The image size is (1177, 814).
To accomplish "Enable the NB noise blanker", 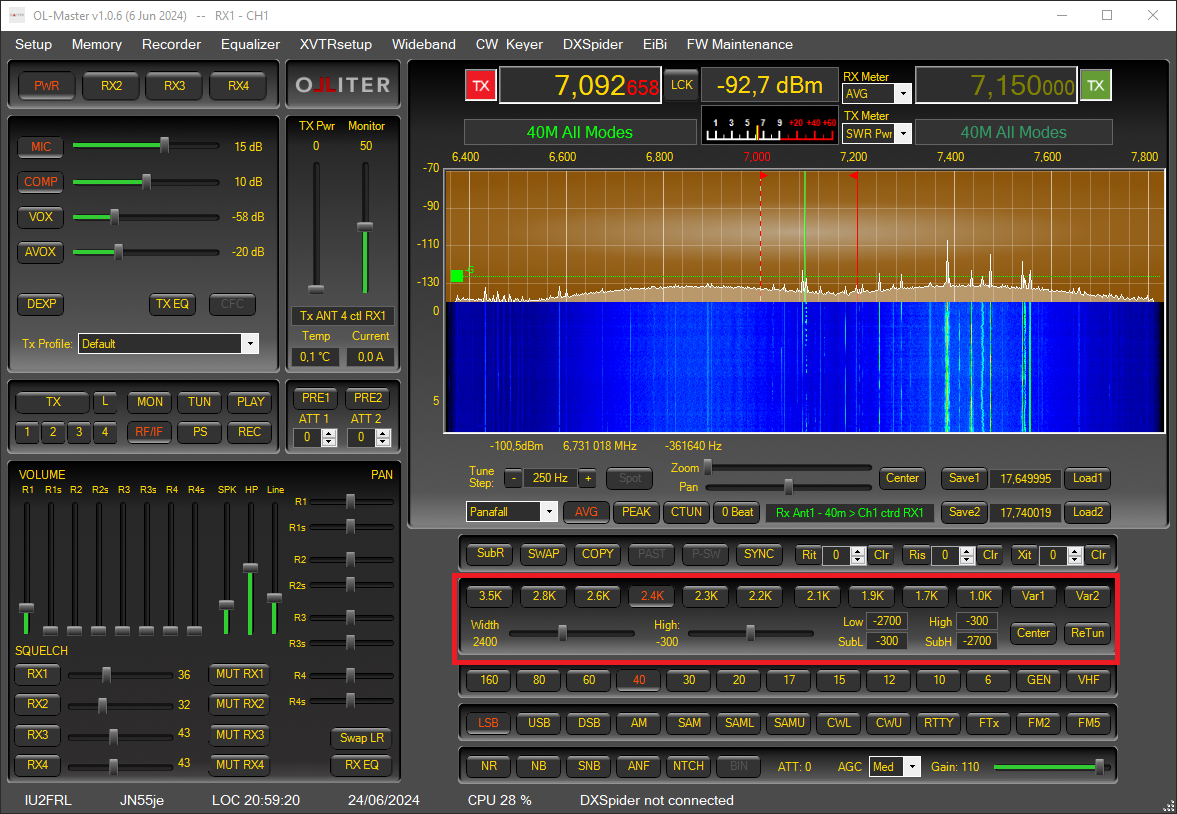I will (x=538, y=766).
